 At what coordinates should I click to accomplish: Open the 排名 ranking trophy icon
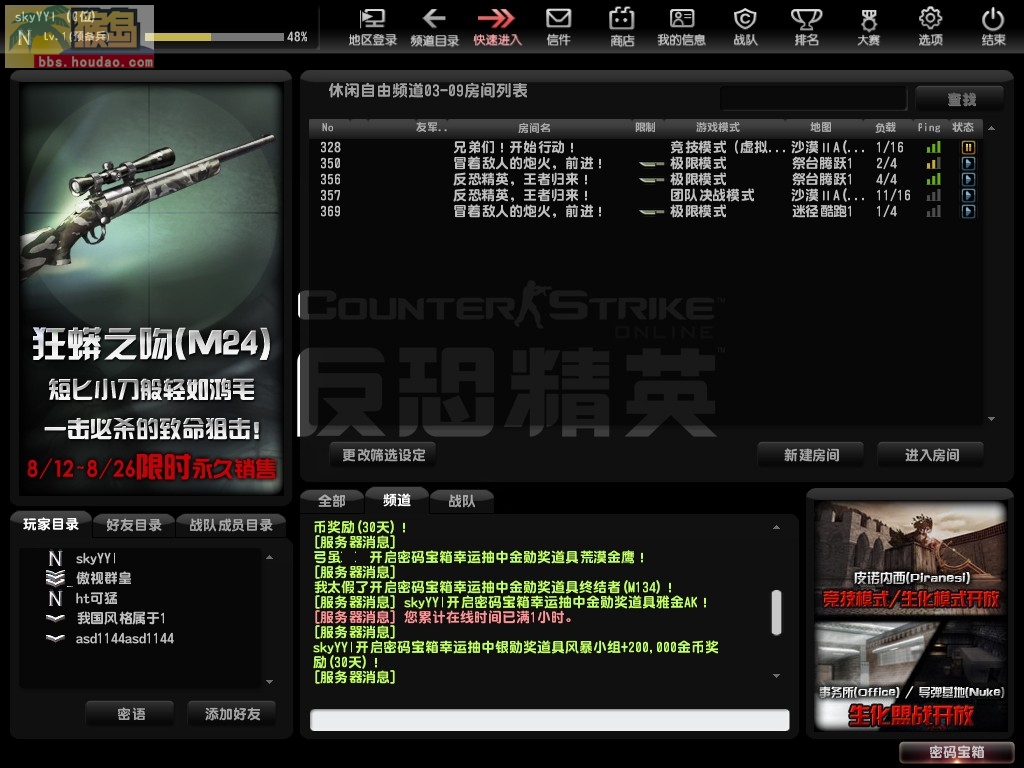pos(807,27)
